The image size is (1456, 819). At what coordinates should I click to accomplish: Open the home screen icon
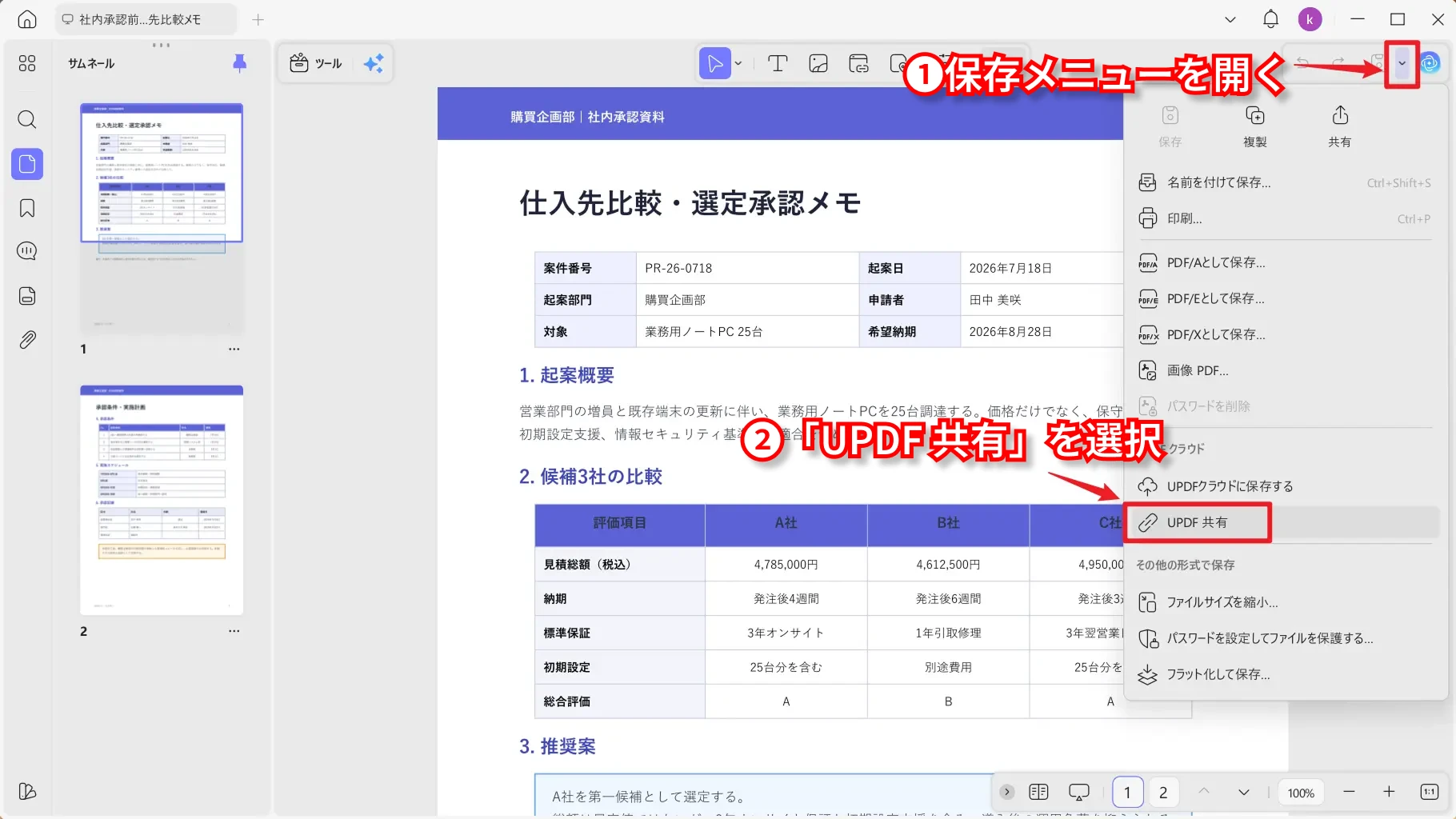(x=27, y=19)
